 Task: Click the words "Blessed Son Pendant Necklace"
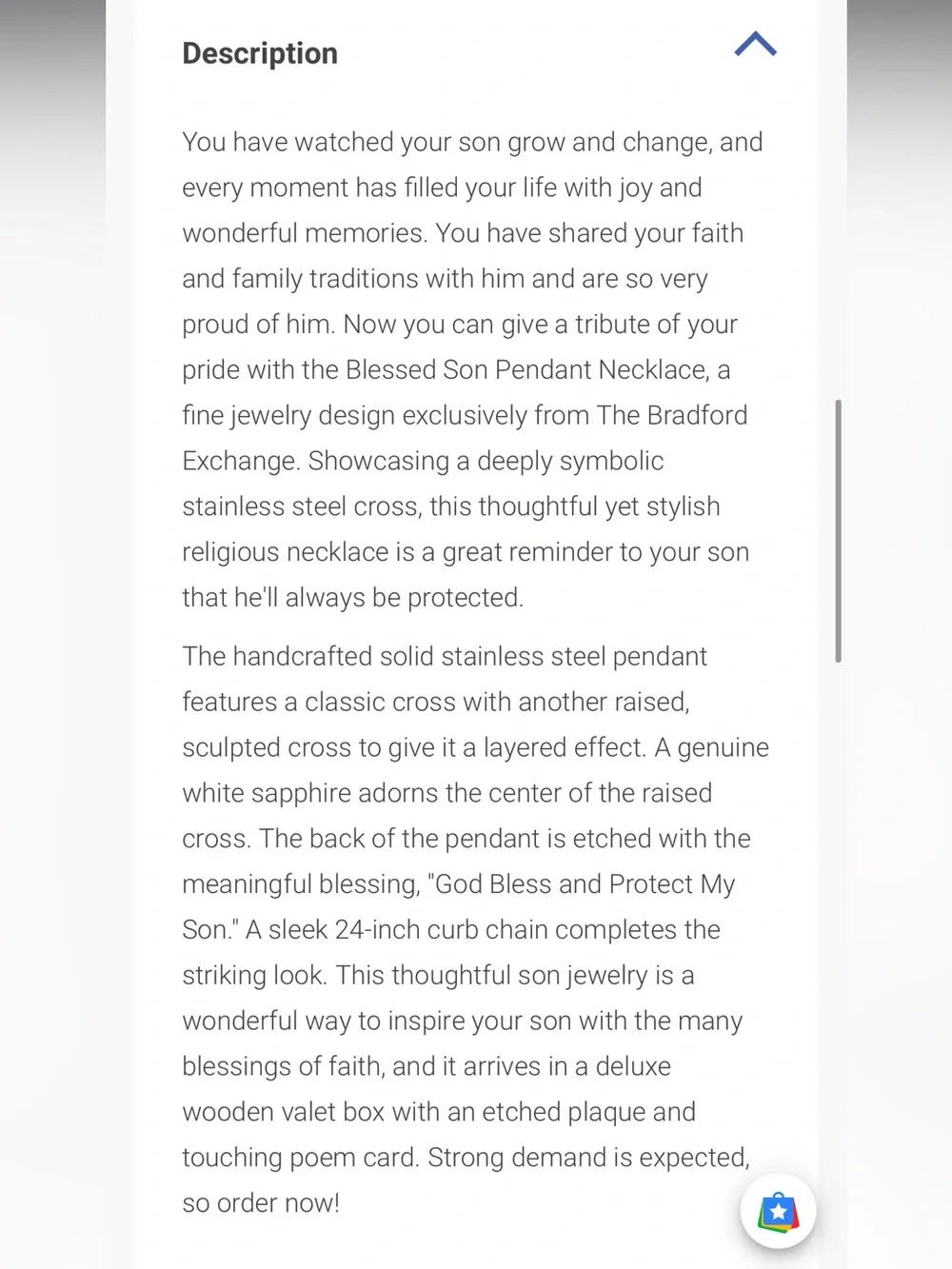pyautogui.click(x=527, y=369)
